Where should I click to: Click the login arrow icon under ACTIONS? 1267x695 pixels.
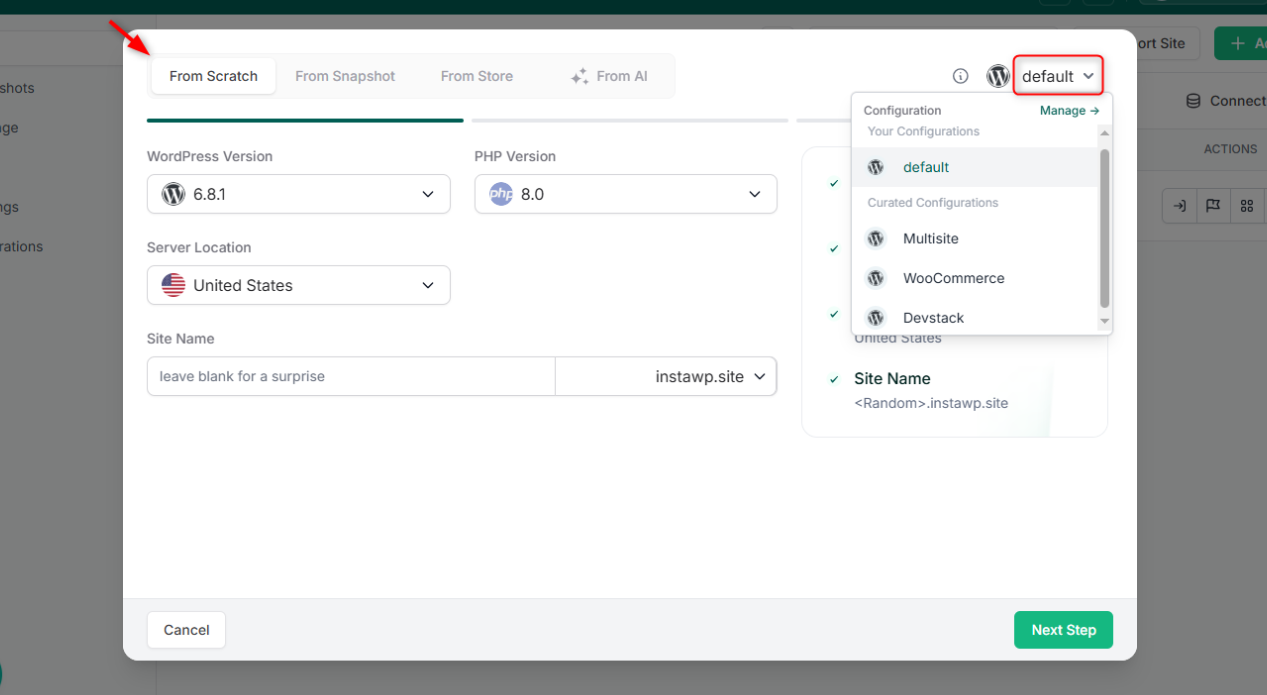pyautogui.click(x=1179, y=205)
